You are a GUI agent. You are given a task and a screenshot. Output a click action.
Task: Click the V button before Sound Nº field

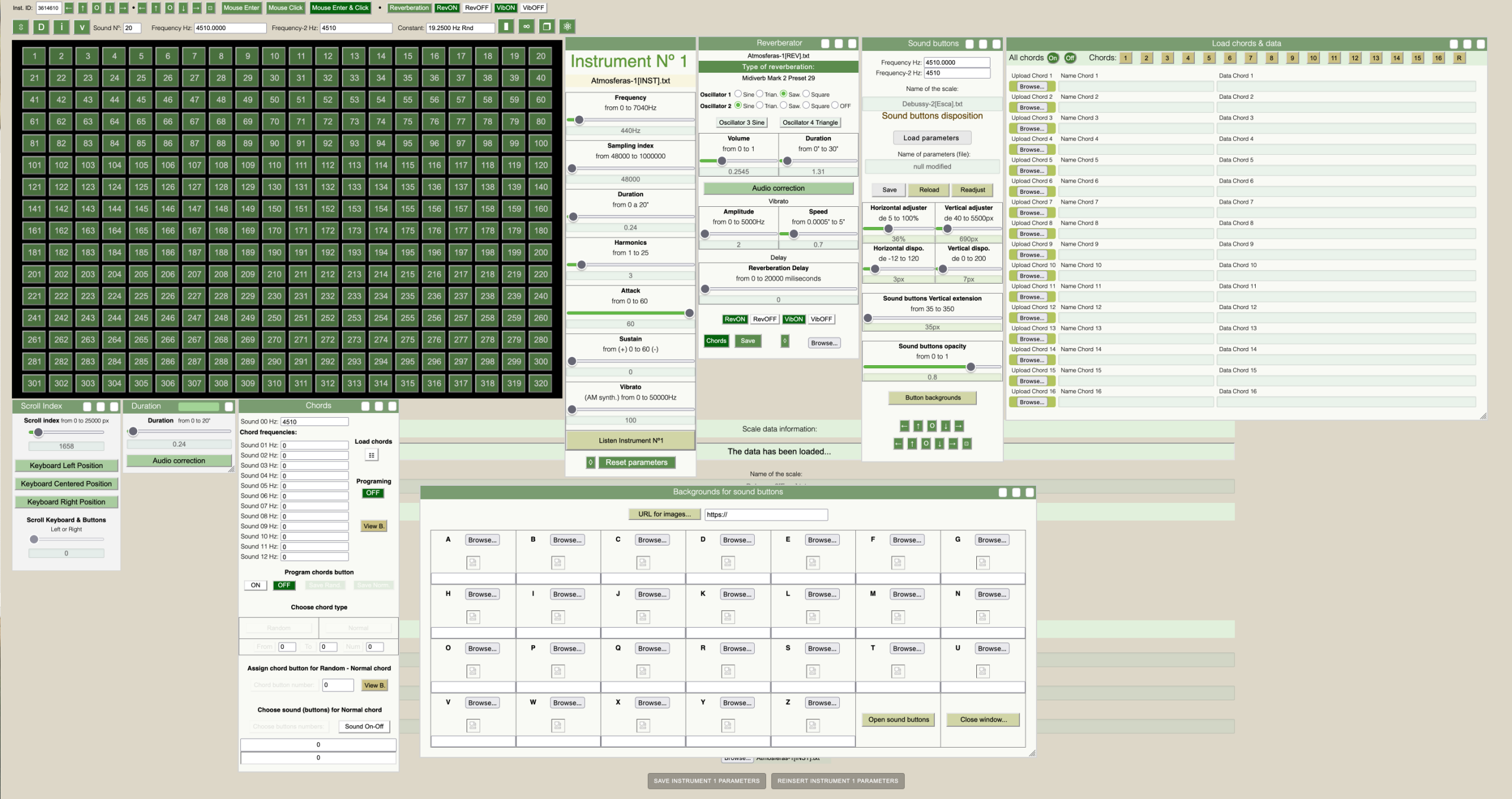pos(82,27)
